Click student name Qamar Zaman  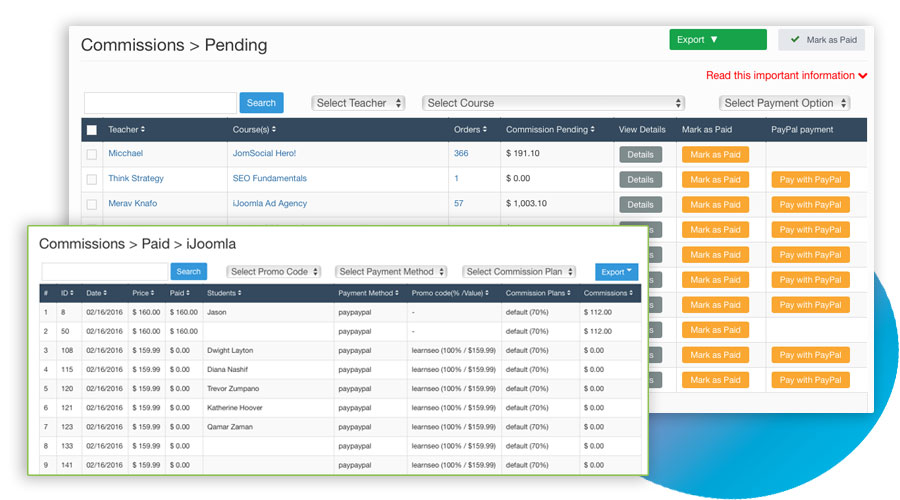230,427
